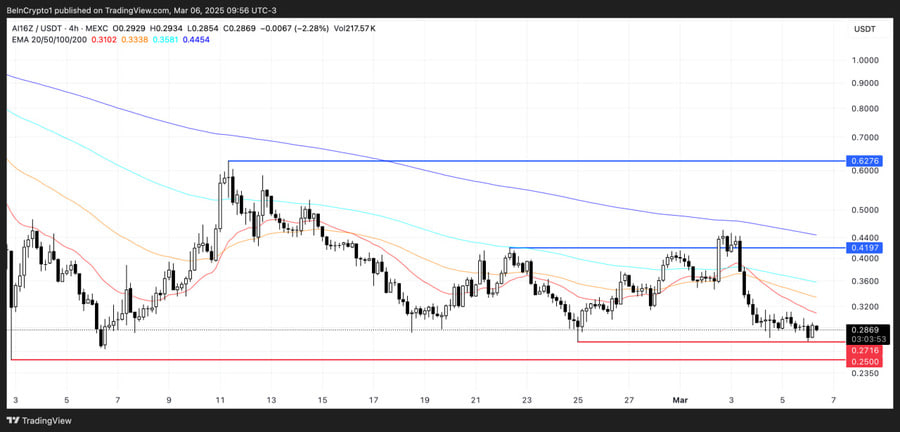
Task: Click the Mar label on the date axis
Action: tap(680, 399)
